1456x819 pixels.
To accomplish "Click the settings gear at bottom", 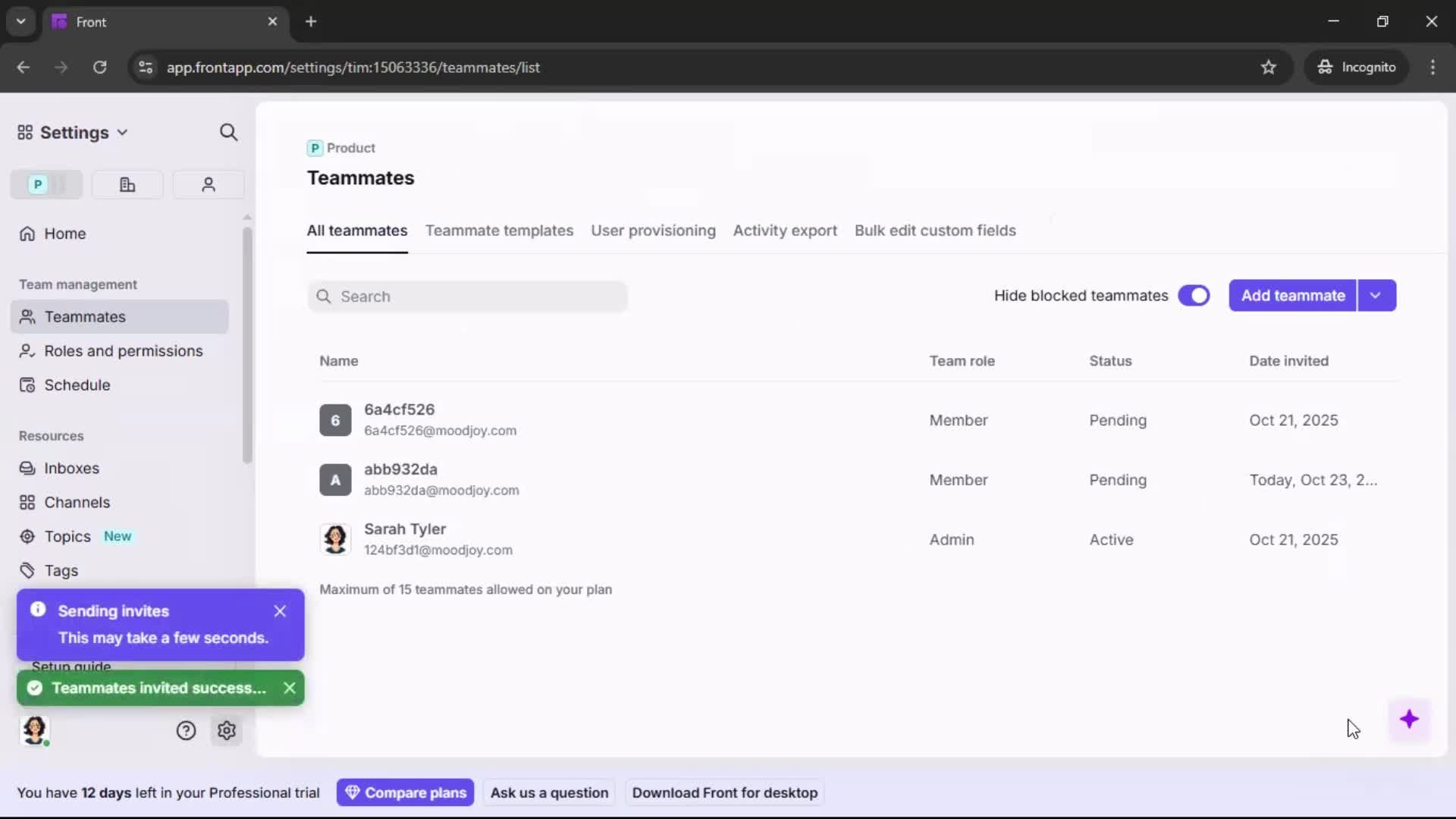I will (x=227, y=730).
